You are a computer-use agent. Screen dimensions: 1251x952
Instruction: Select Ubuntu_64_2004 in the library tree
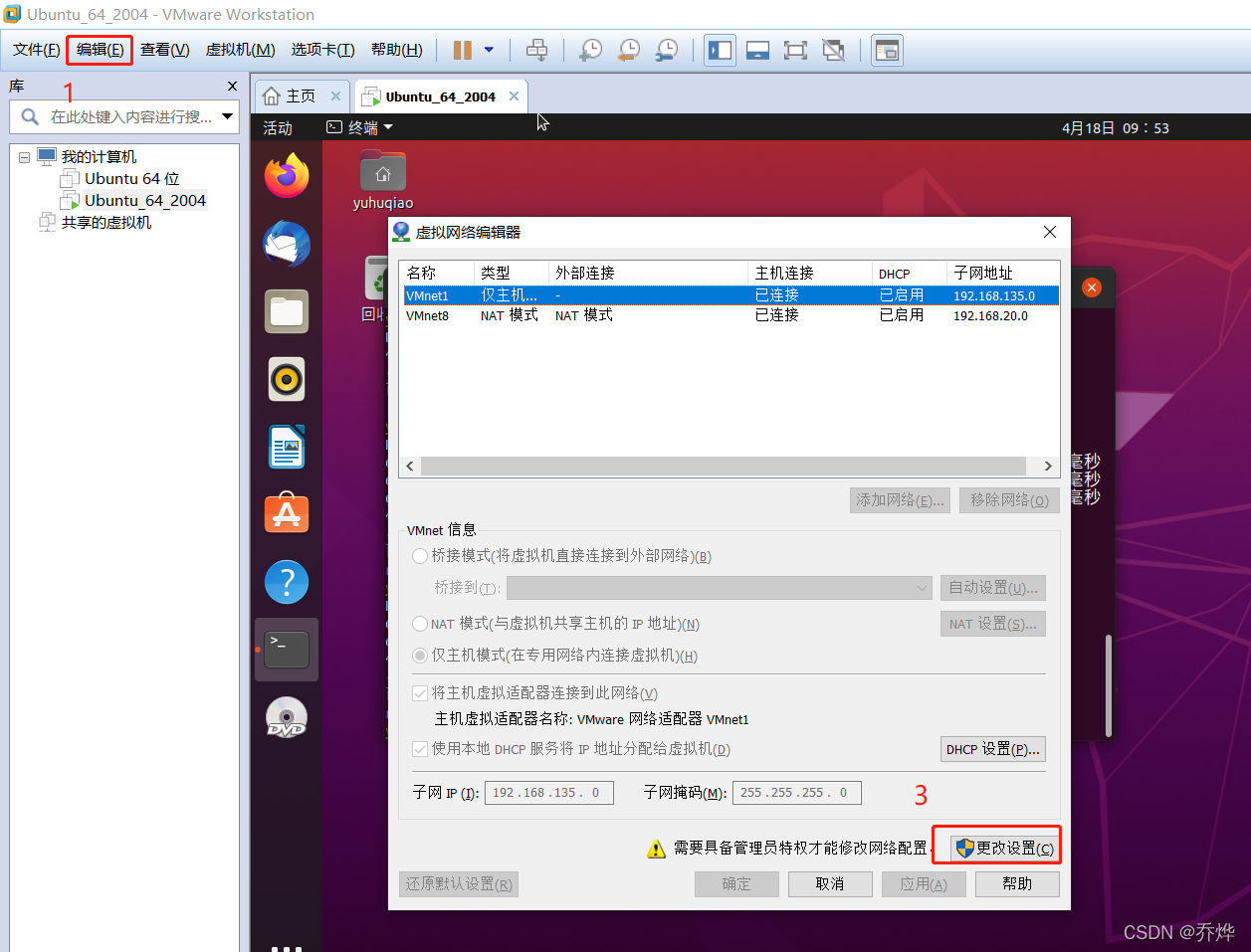tap(144, 201)
